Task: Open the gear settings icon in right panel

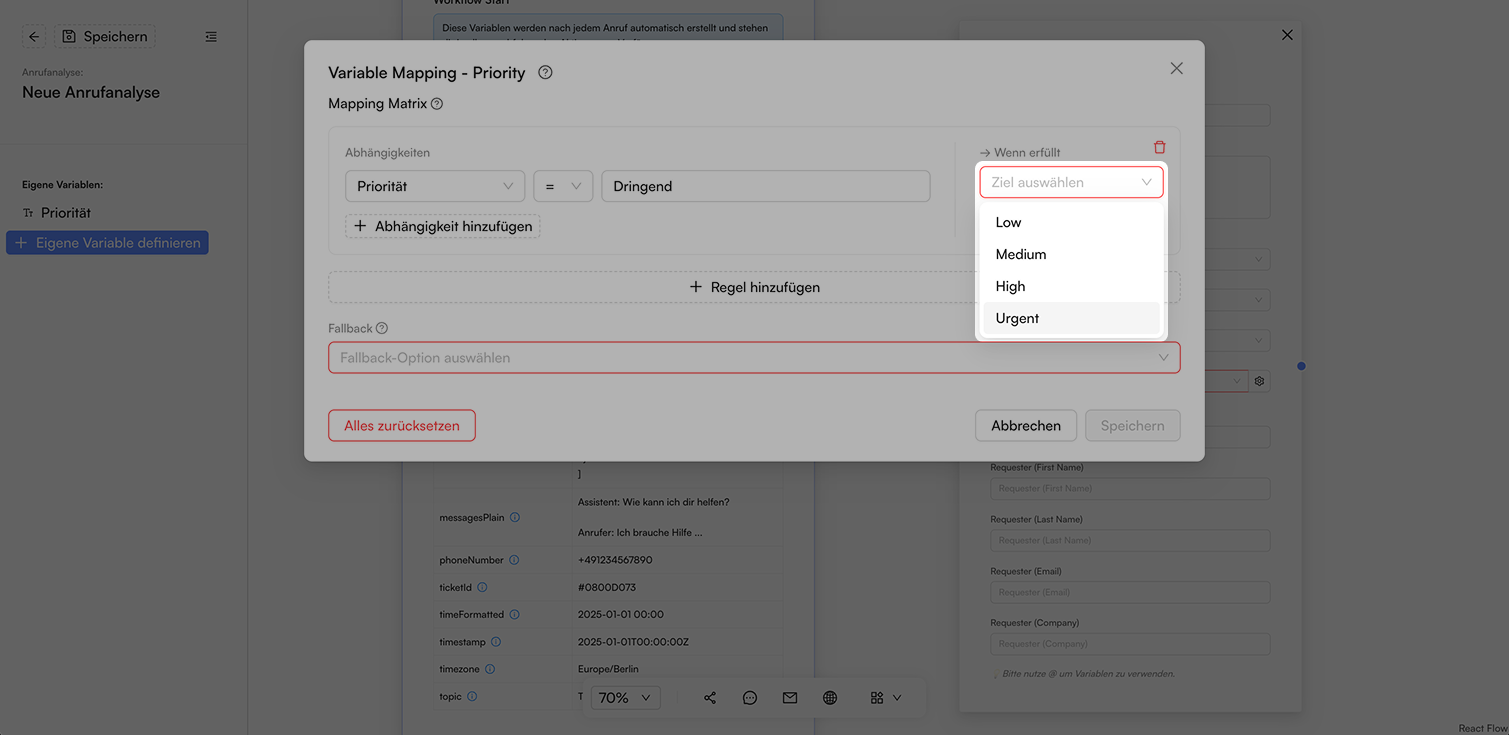Action: (x=1259, y=381)
